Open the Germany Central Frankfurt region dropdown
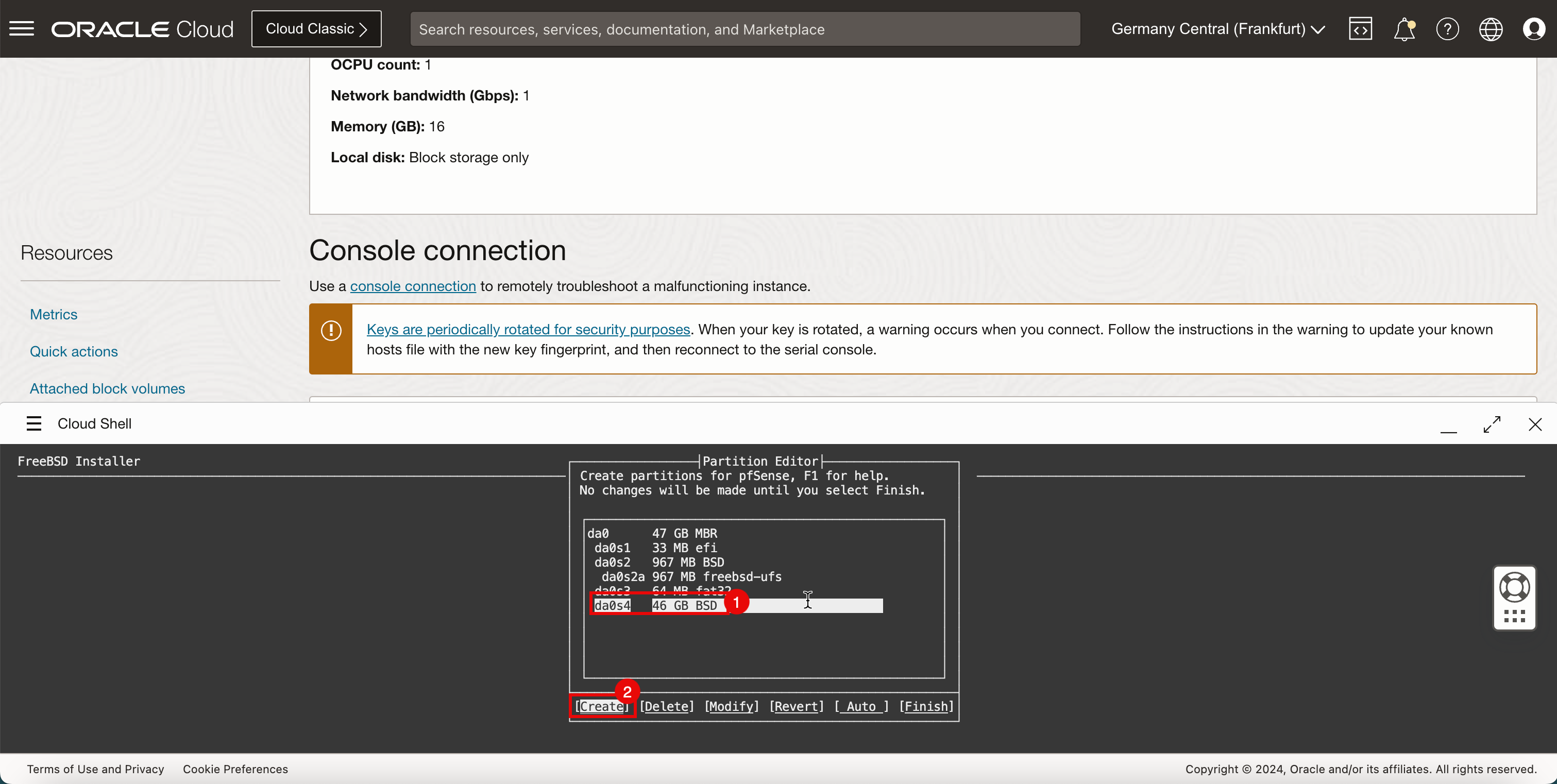 (1216, 28)
